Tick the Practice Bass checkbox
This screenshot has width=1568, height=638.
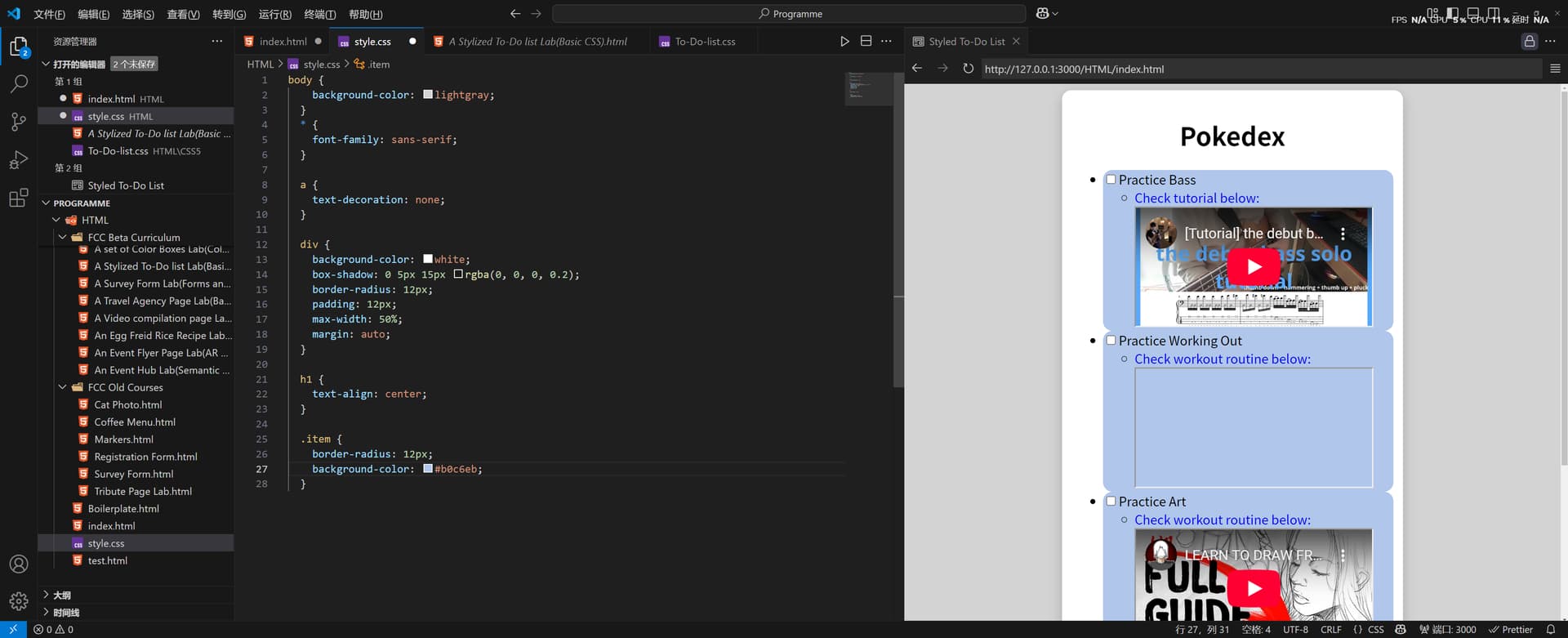pyautogui.click(x=1111, y=180)
